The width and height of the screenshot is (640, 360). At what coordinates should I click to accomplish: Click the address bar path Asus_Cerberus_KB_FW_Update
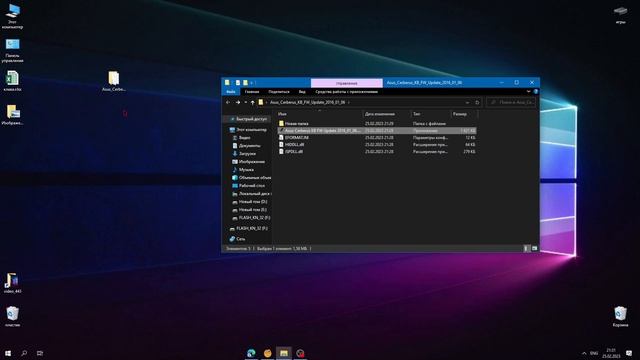coord(307,102)
